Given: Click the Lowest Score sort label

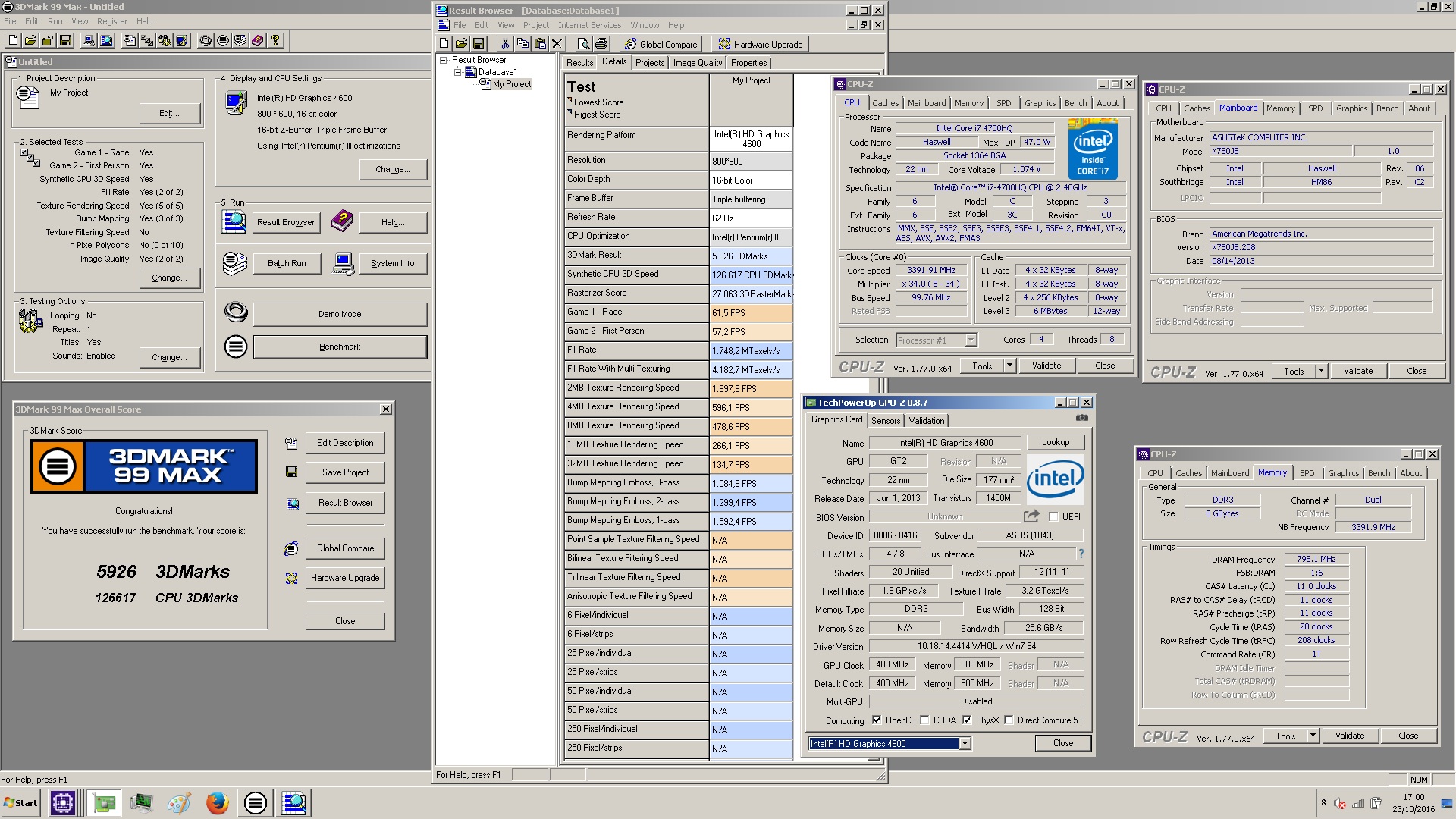Looking at the screenshot, I should [598, 102].
